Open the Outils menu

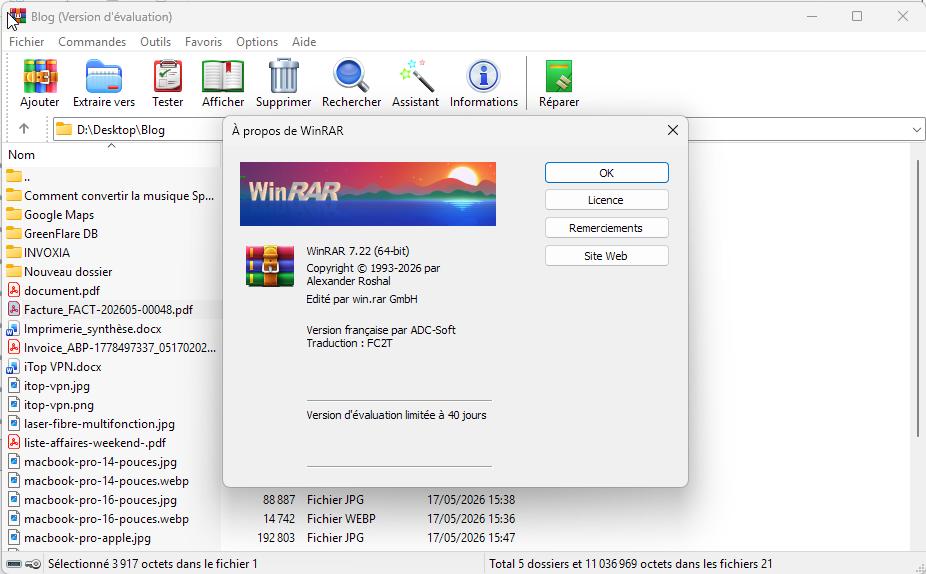pos(155,42)
